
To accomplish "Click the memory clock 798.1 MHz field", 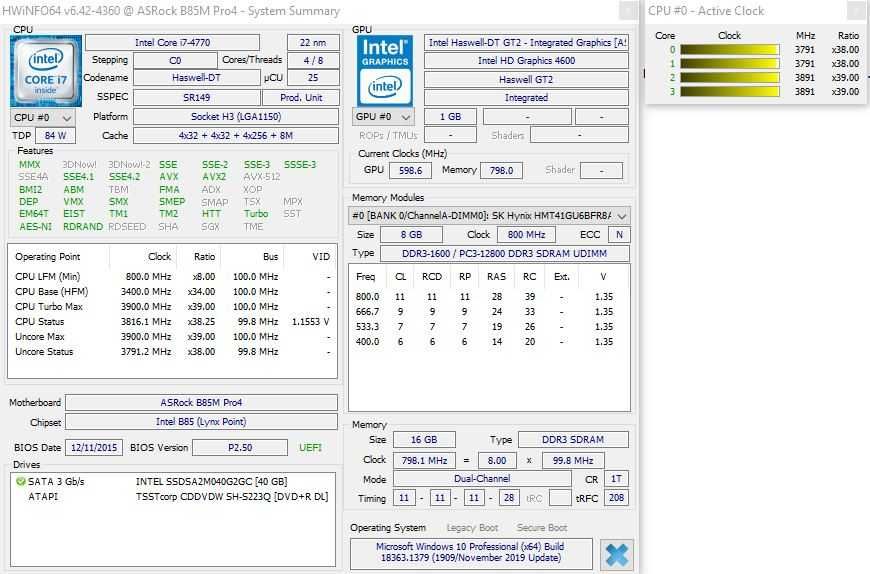I will coord(424,460).
